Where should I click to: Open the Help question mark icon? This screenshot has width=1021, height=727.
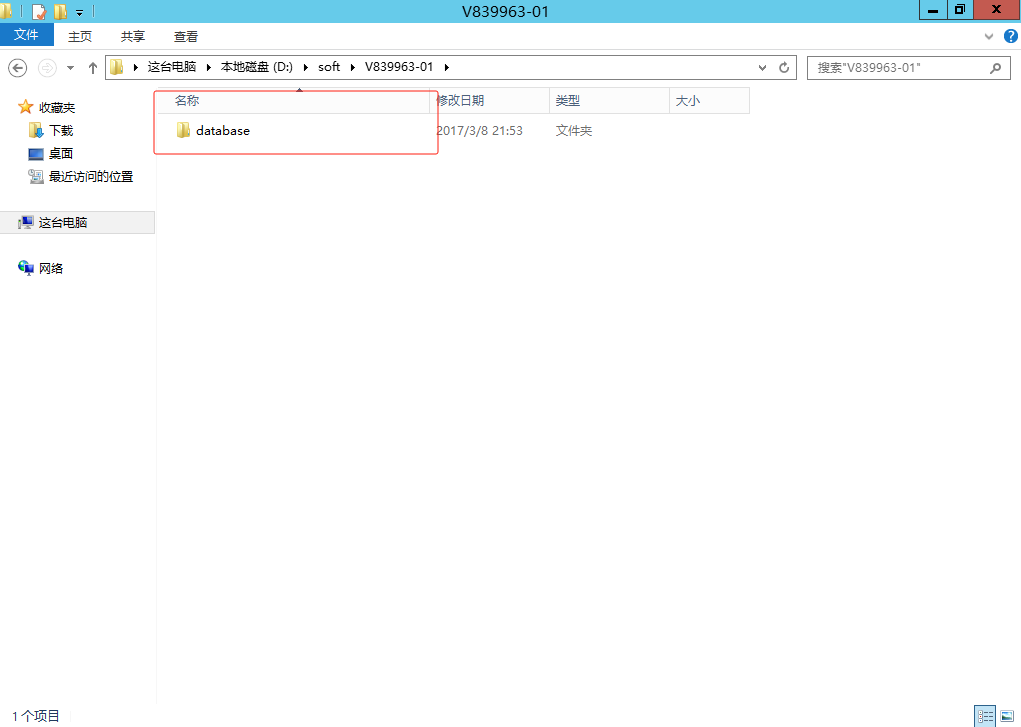click(1011, 36)
